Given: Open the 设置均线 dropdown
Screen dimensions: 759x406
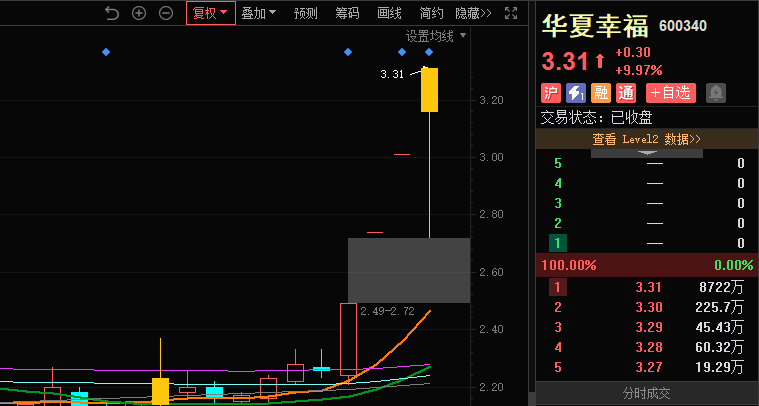Looking at the screenshot, I should (x=436, y=36).
